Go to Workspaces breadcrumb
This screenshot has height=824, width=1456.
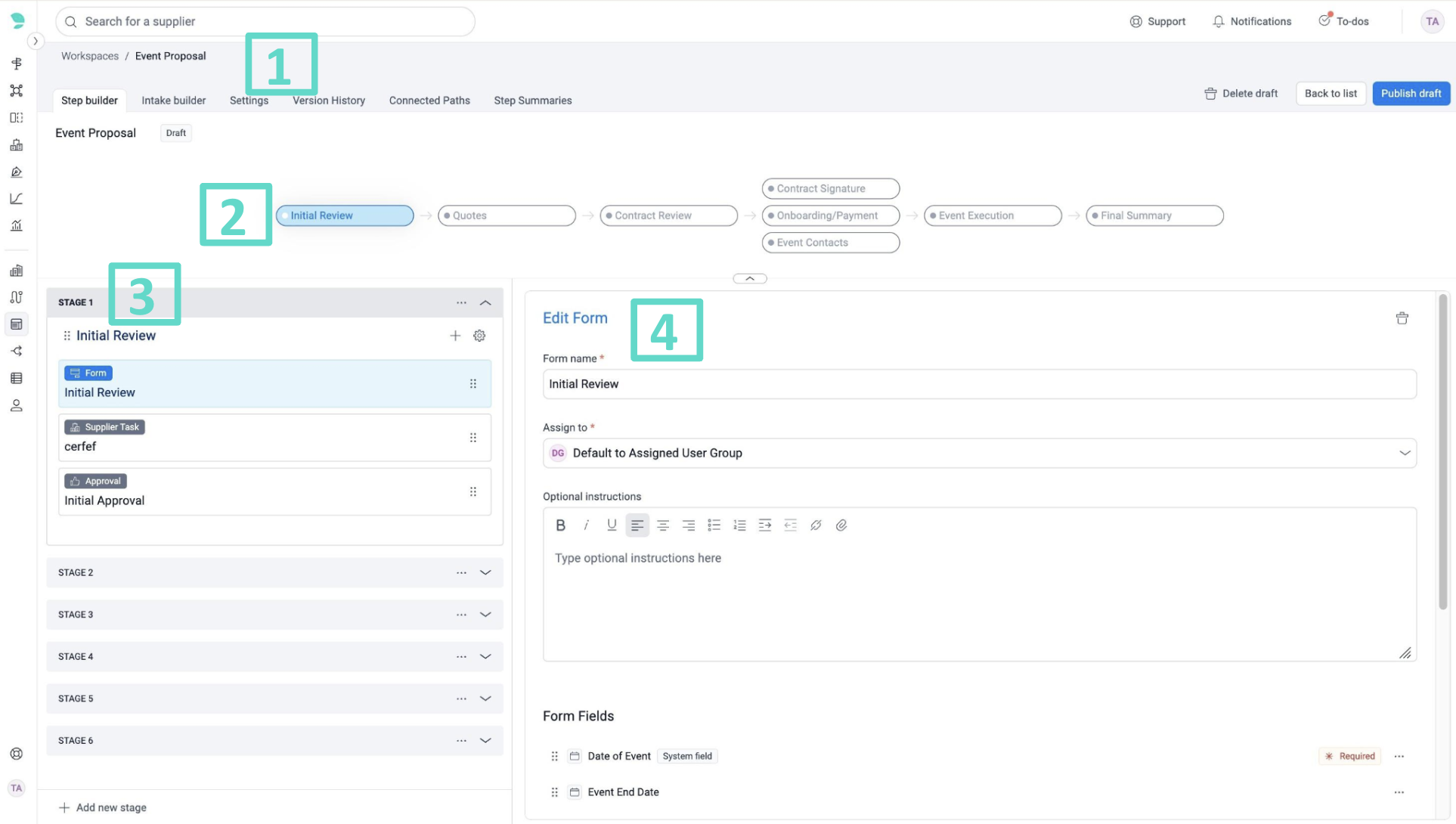pyautogui.click(x=90, y=56)
